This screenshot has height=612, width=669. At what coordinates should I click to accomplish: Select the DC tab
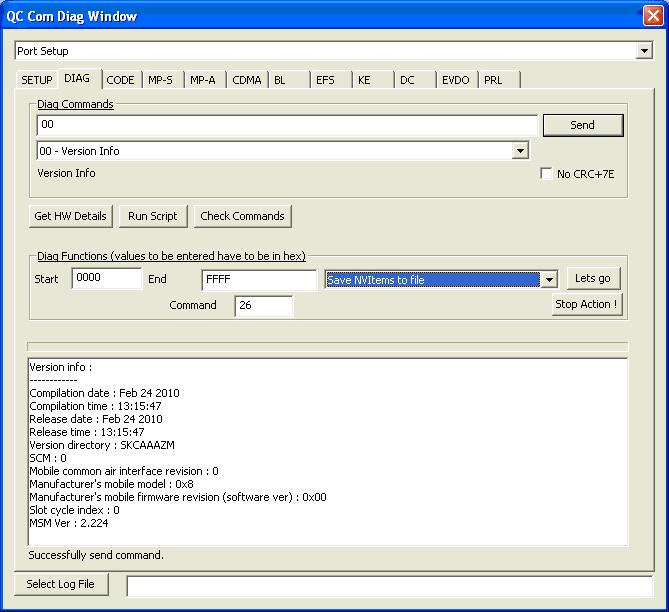pyautogui.click(x=413, y=80)
